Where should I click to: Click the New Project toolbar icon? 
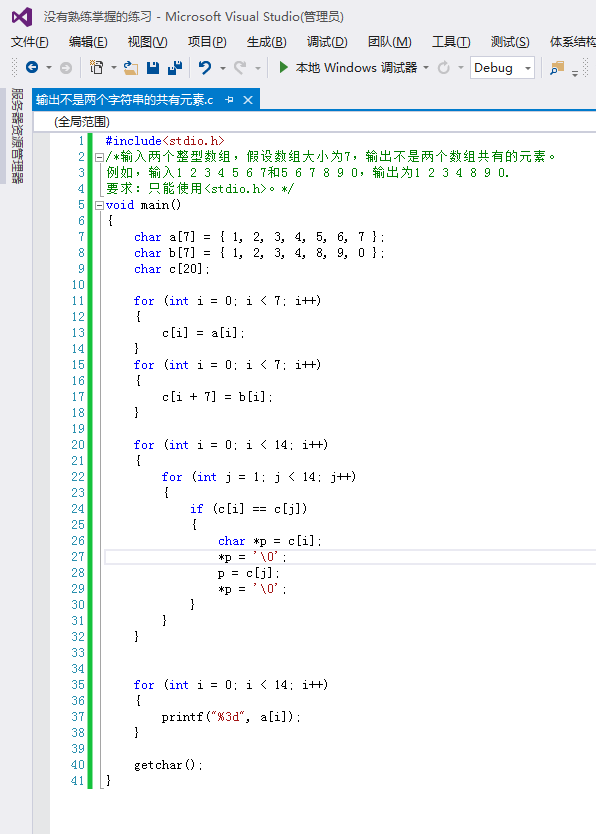(97, 68)
